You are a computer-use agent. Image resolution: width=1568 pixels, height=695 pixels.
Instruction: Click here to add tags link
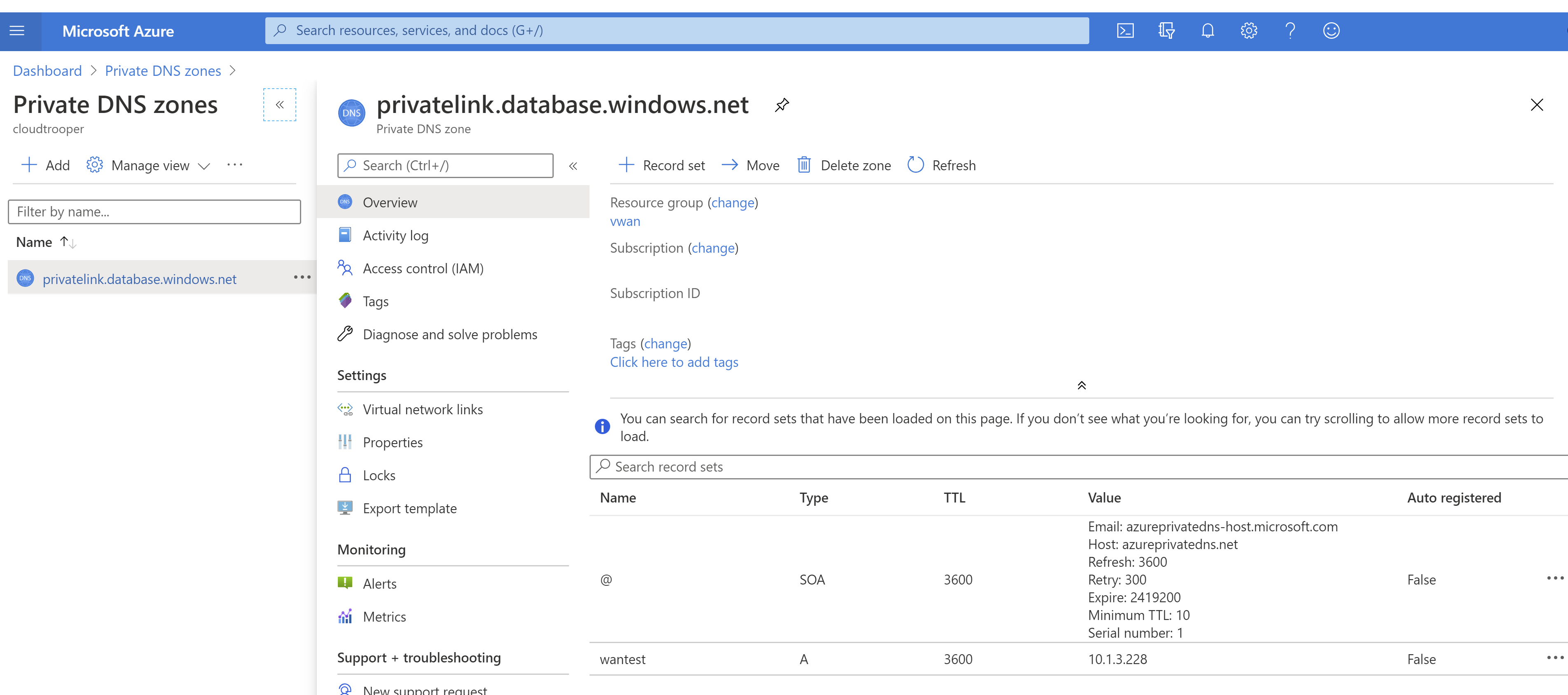coord(674,362)
